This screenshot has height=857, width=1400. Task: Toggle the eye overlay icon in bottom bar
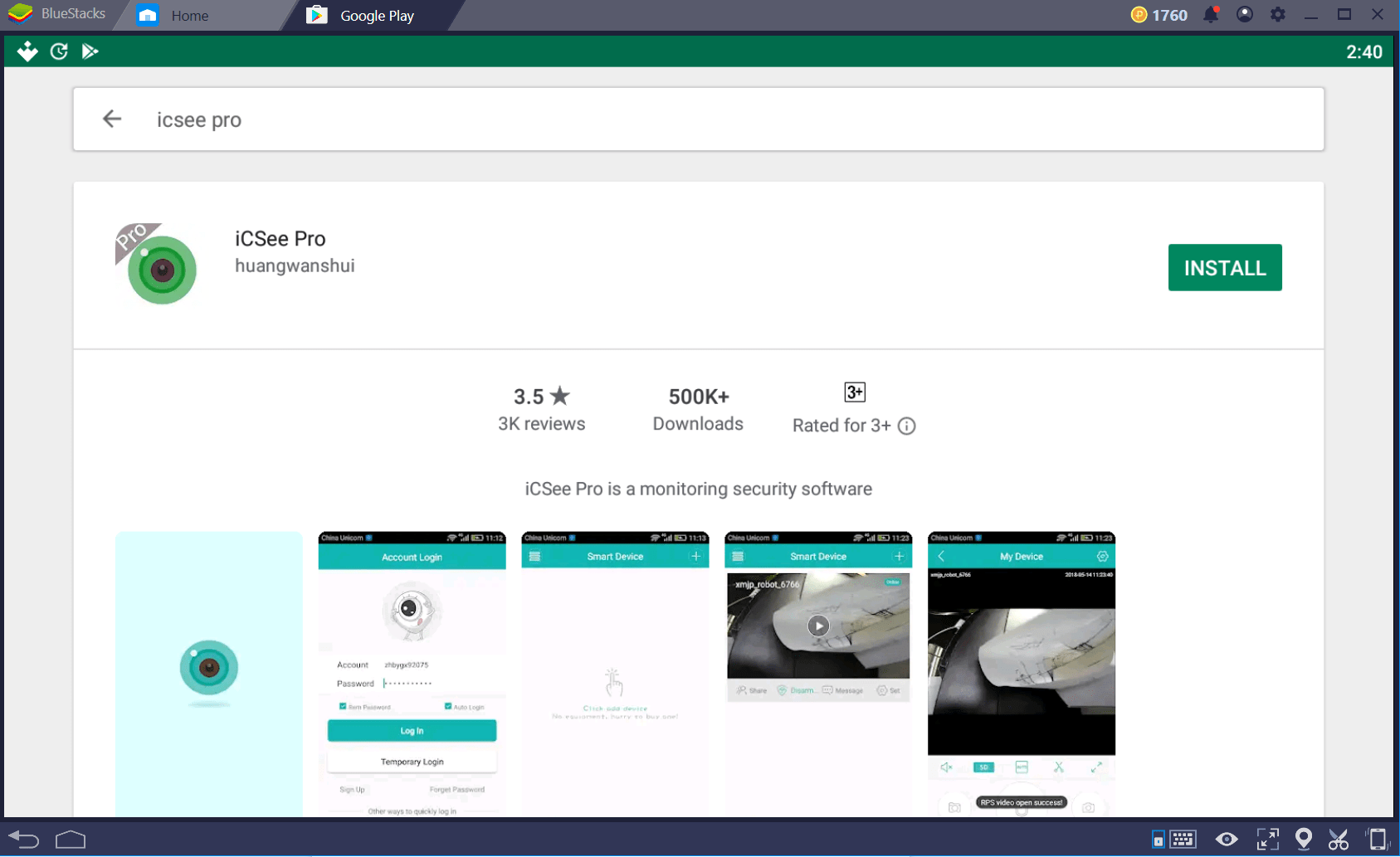coord(1227,840)
